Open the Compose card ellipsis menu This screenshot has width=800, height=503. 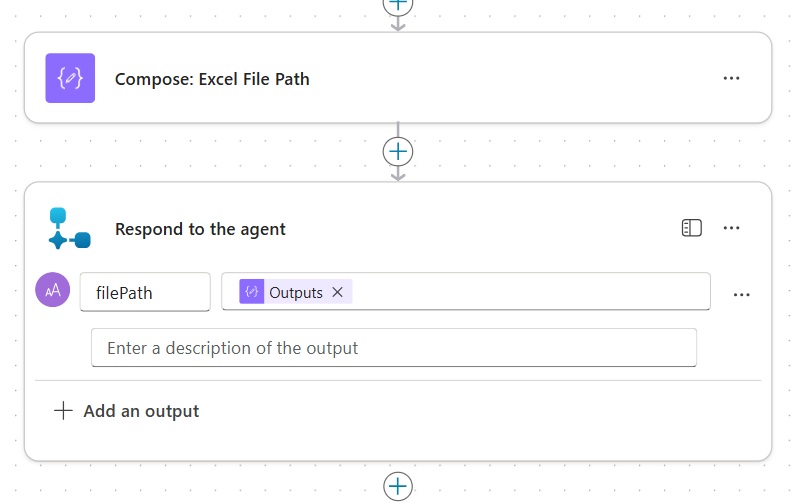pyautogui.click(x=731, y=78)
